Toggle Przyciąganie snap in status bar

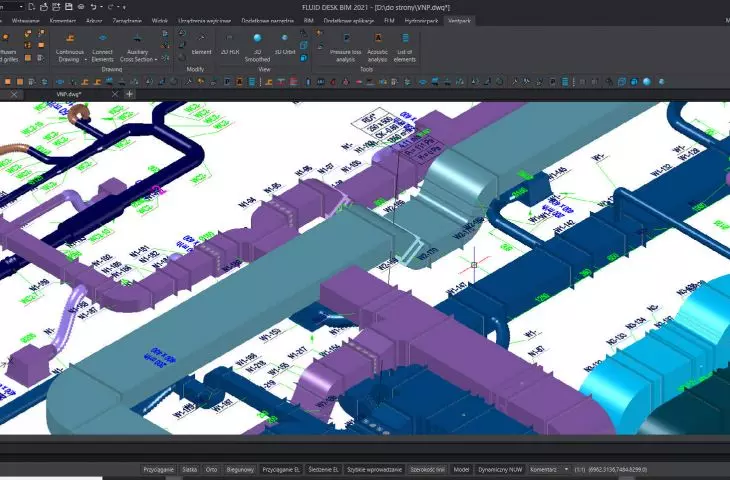(x=158, y=469)
